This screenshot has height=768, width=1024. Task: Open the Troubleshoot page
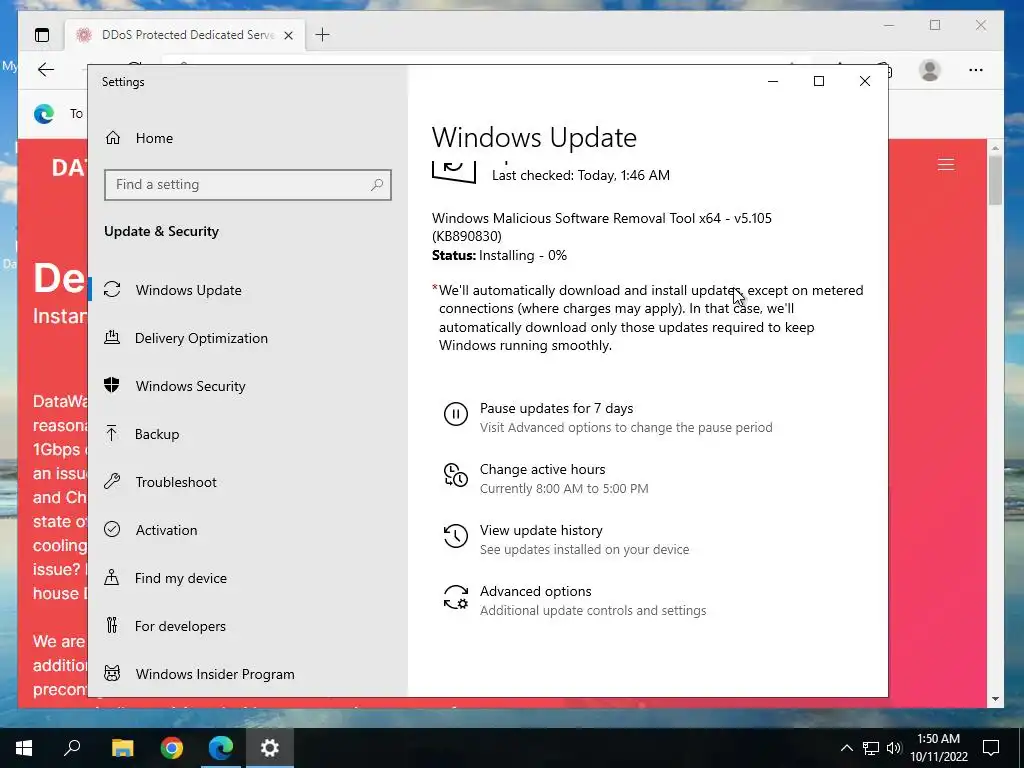pos(176,482)
